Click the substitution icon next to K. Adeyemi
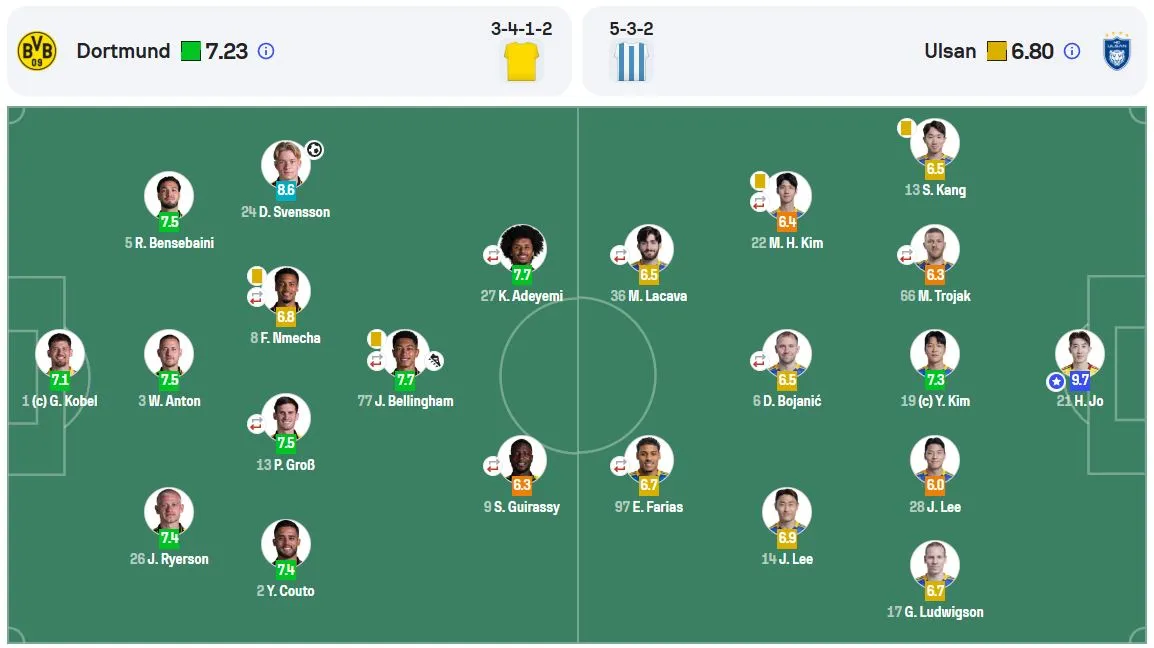Image resolution: width=1154 pixels, height=648 pixels. (492, 256)
